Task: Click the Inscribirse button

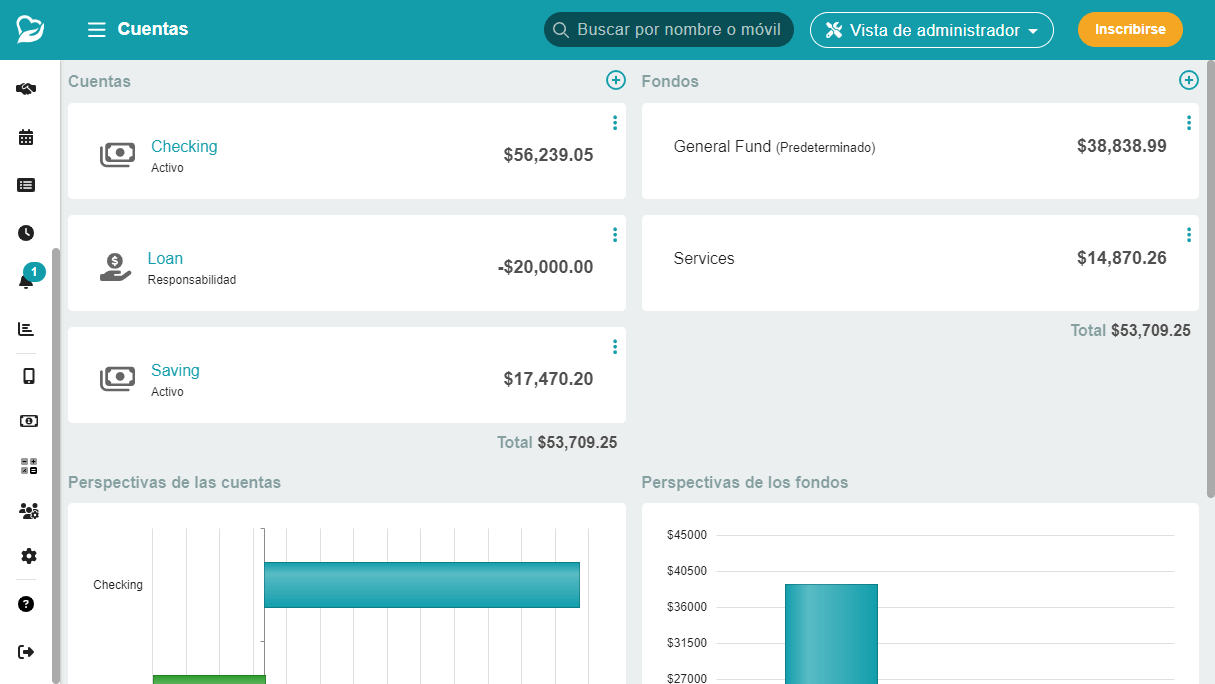Action: (x=1130, y=30)
